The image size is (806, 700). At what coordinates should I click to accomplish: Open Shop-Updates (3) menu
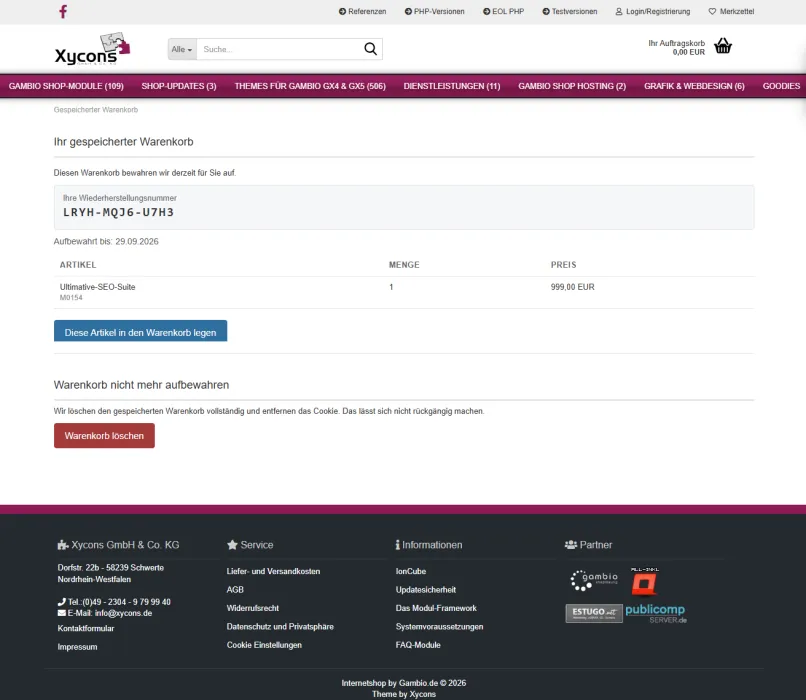click(179, 86)
